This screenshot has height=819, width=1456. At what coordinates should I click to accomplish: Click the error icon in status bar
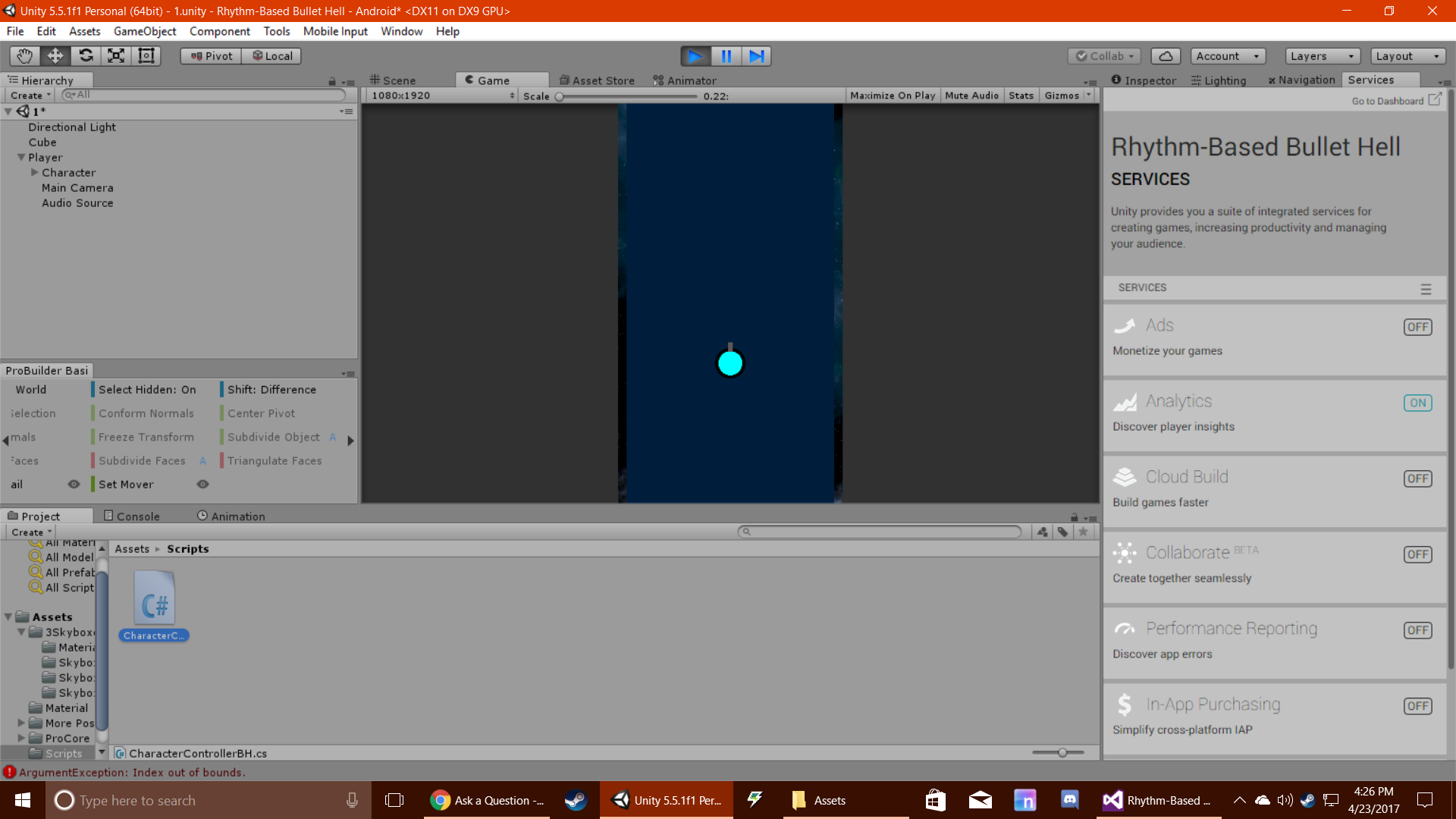coord(9,772)
